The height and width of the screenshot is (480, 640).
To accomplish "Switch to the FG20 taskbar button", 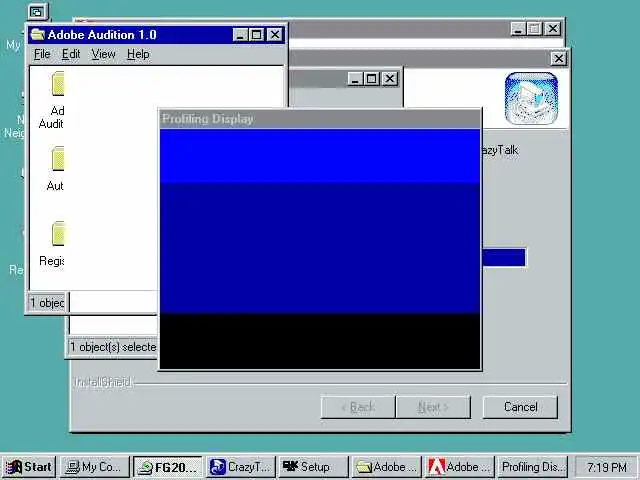I will [x=168, y=467].
